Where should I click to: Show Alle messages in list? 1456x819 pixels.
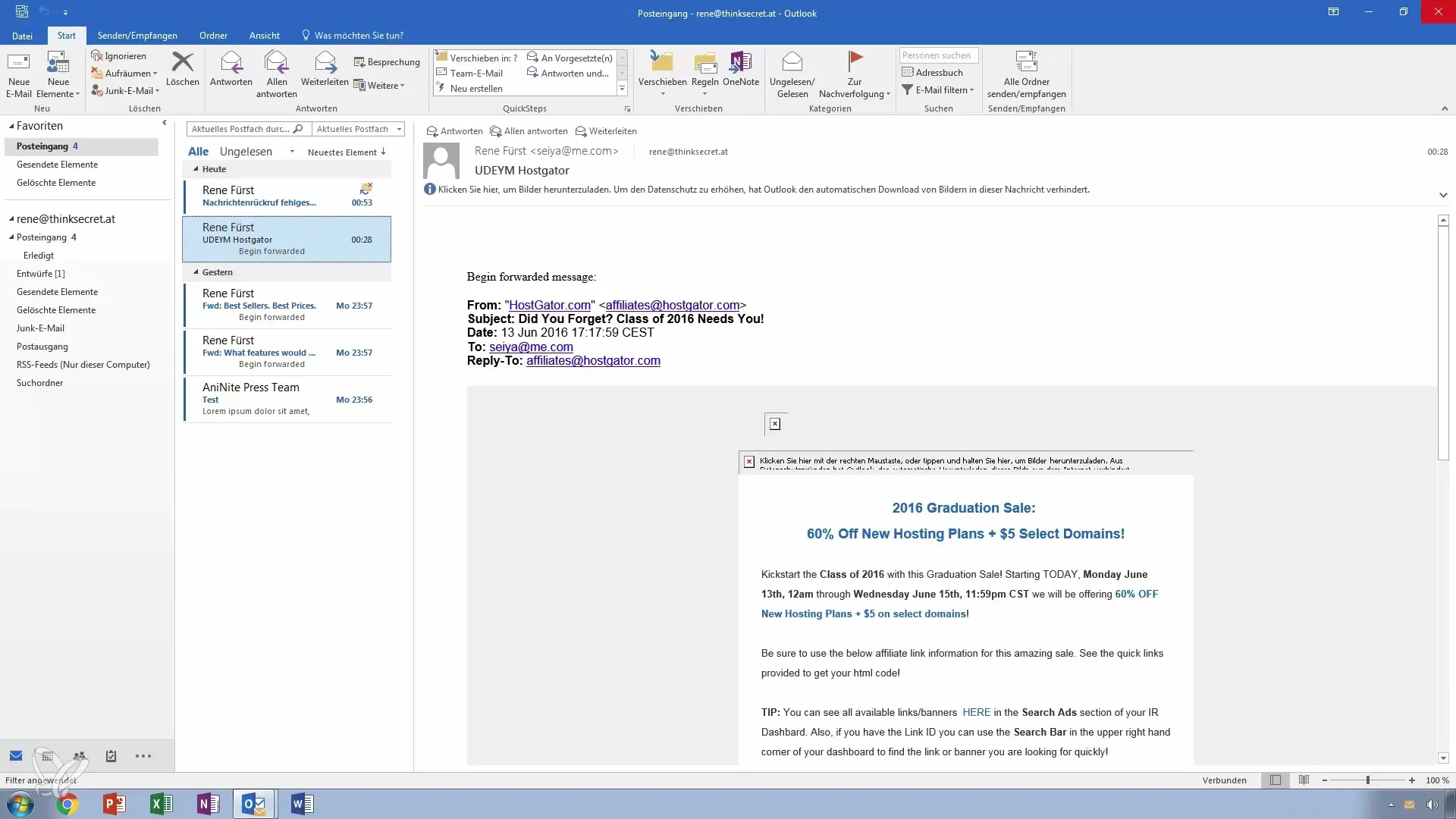[x=198, y=152]
